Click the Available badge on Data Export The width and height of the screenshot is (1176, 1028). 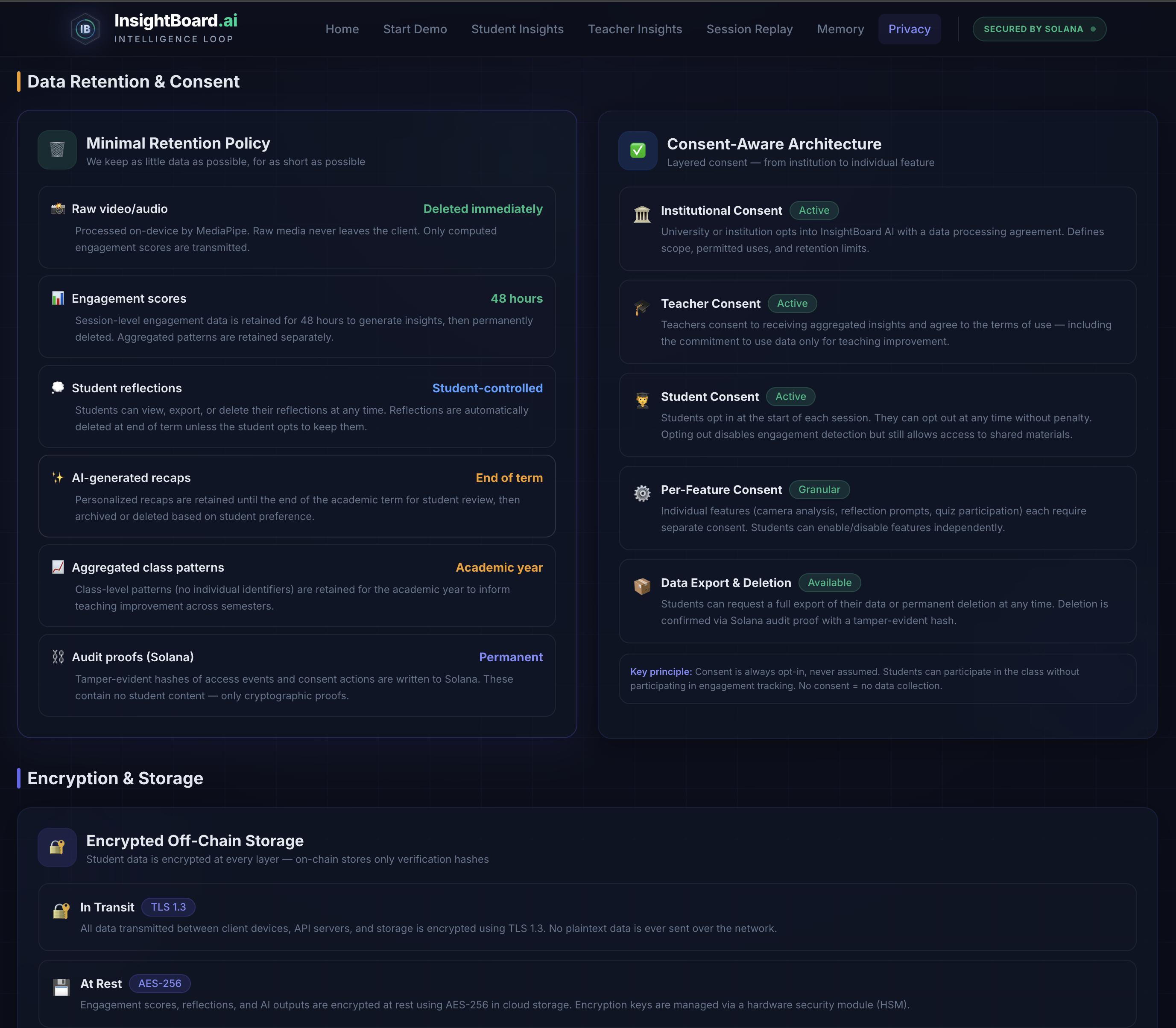[x=829, y=583]
